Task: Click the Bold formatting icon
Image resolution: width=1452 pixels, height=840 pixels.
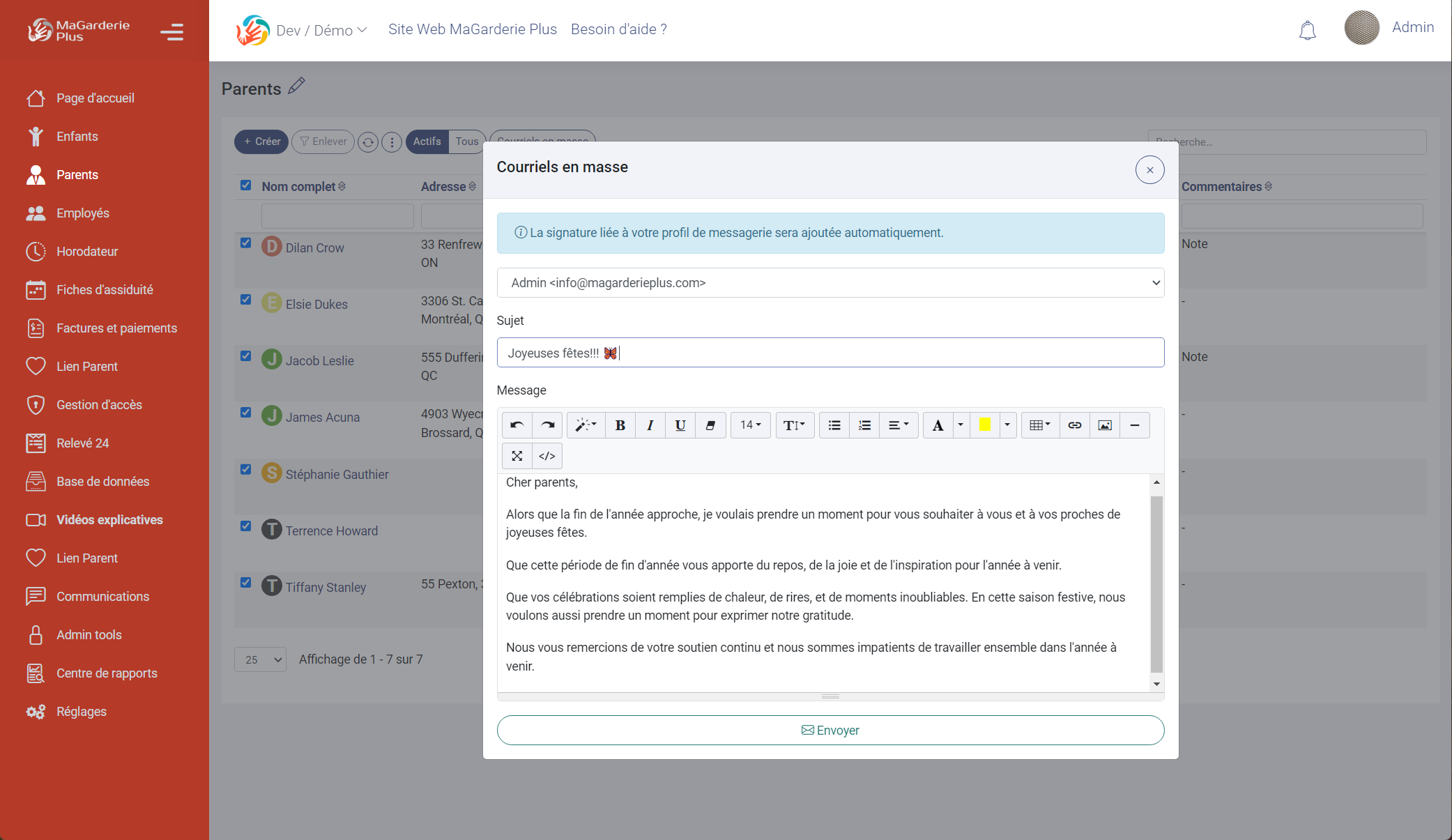Action: coord(620,425)
